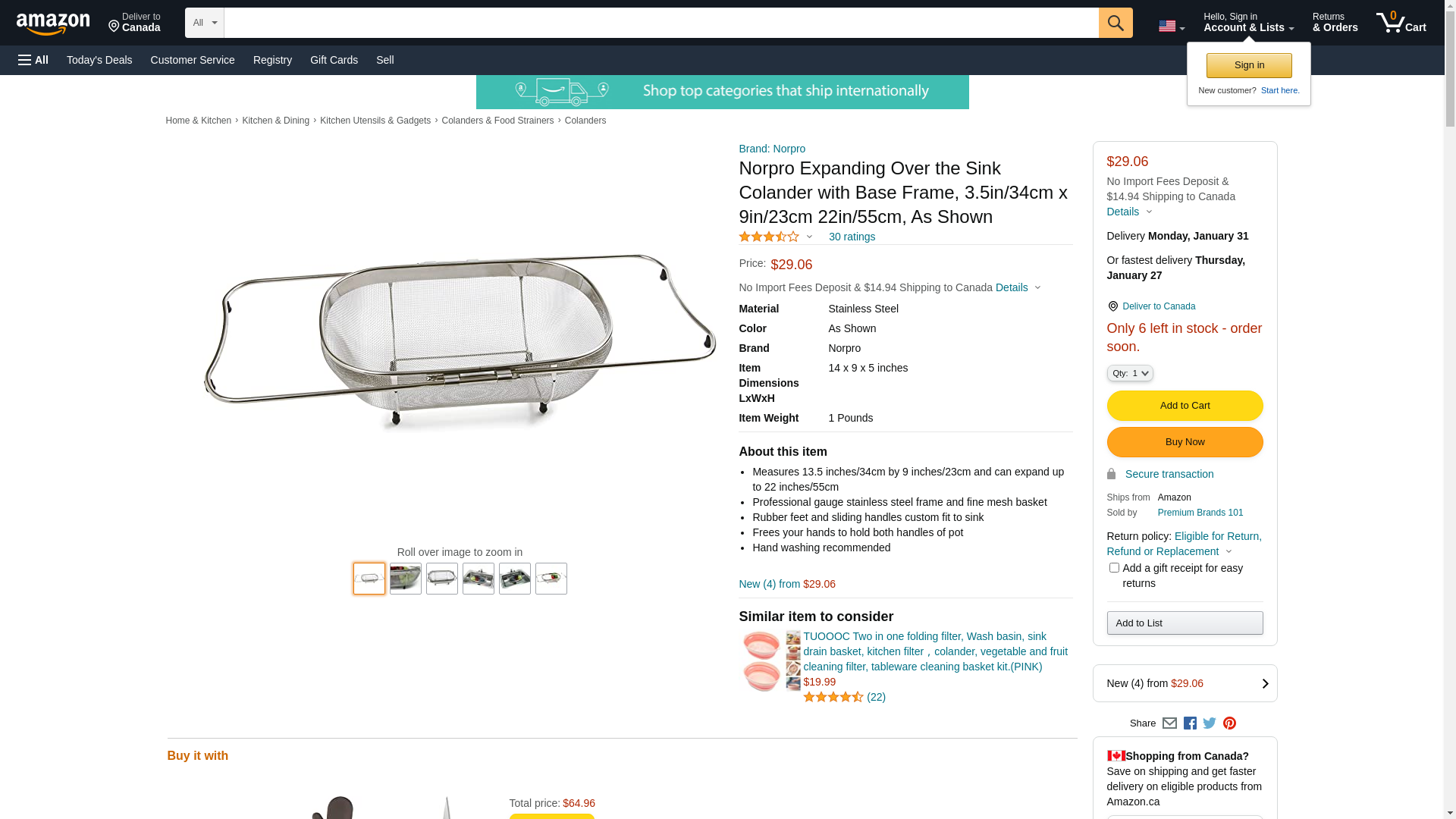Image resolution: width=1456 pixels, height=819 pixels.
Task: Open the All hamburger menu
Action: tap(33, 60)
